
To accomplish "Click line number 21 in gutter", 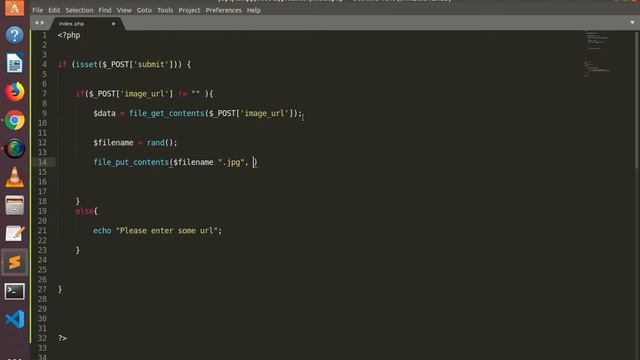I will coord(42,231).
